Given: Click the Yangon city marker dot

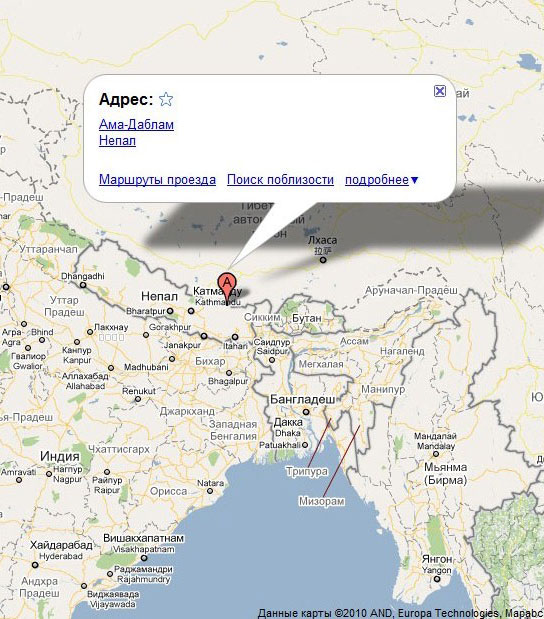Looking at the screenshot, I should coord(437,579).
